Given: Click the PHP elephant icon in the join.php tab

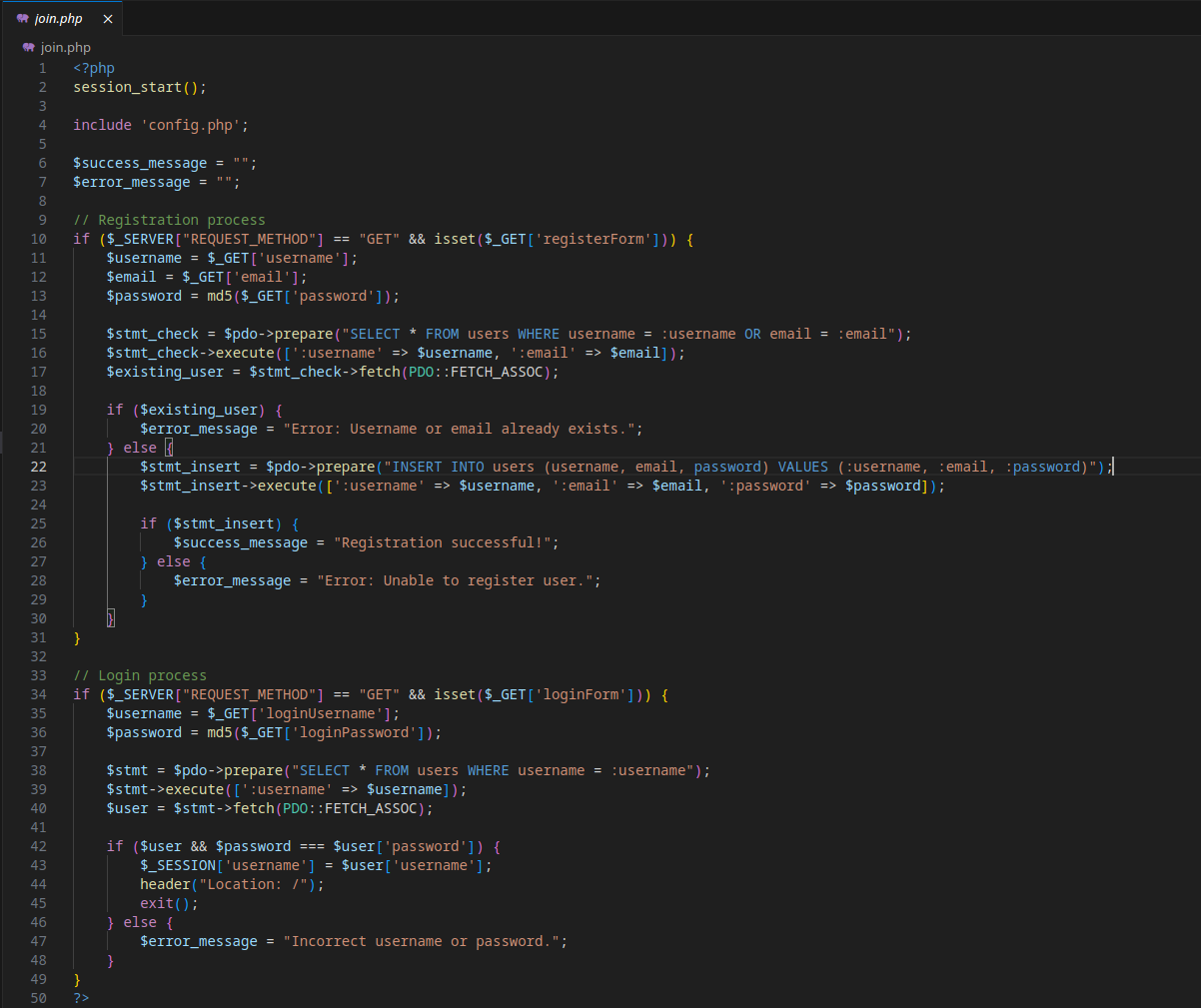Looking at the screenshot, I should click(23, 19).
